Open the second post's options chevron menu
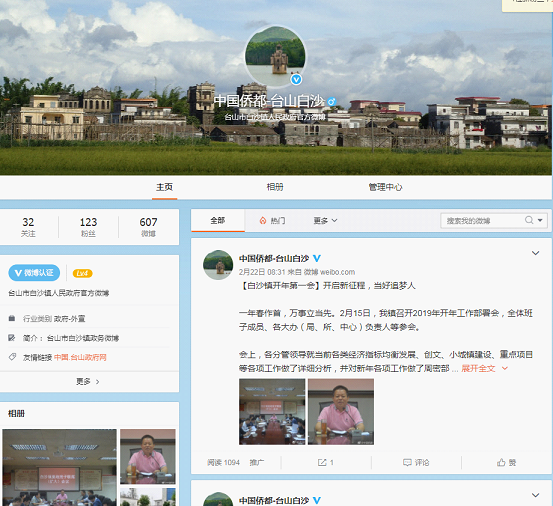The width and height of the screenshot is (553, 506). 535,495
